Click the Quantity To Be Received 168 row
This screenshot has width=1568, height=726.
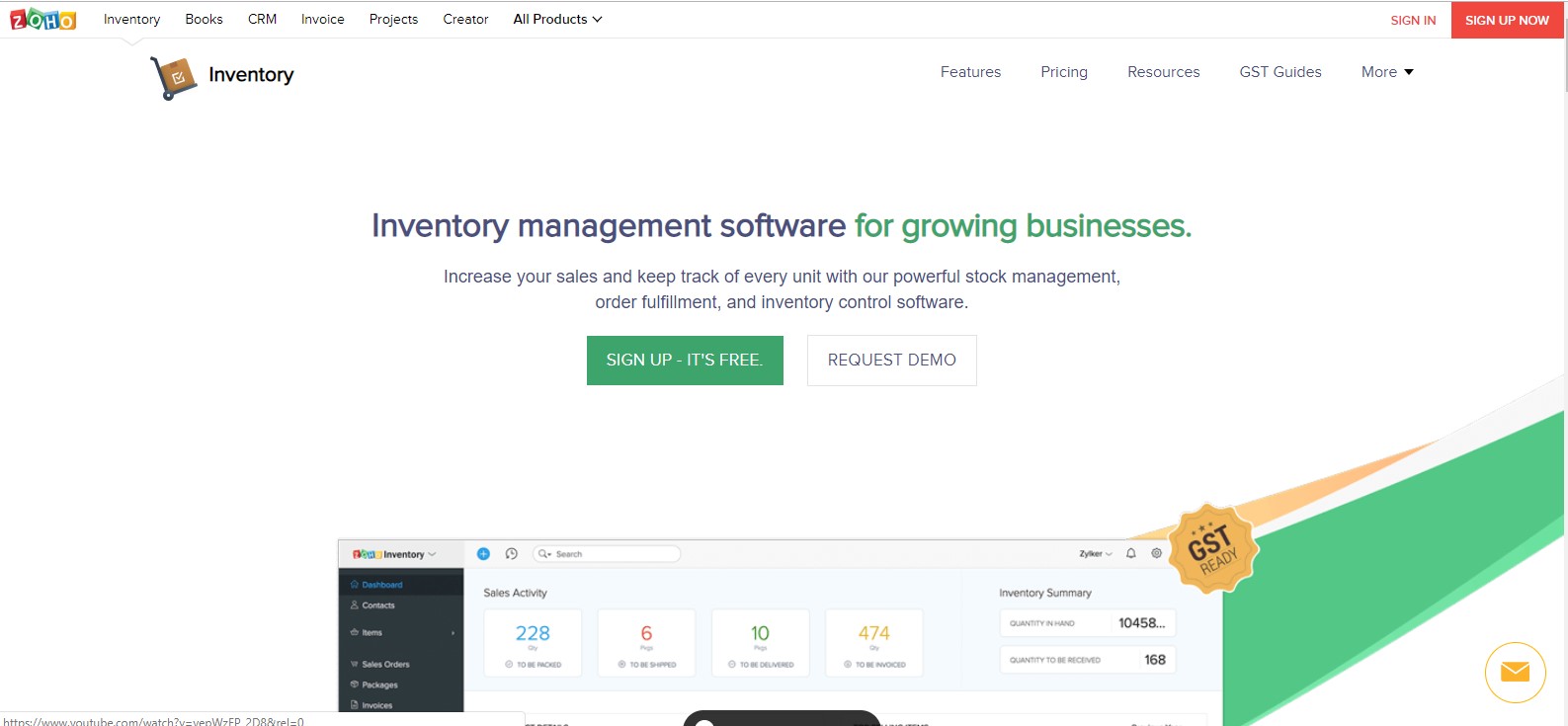tap(1087, 660)
